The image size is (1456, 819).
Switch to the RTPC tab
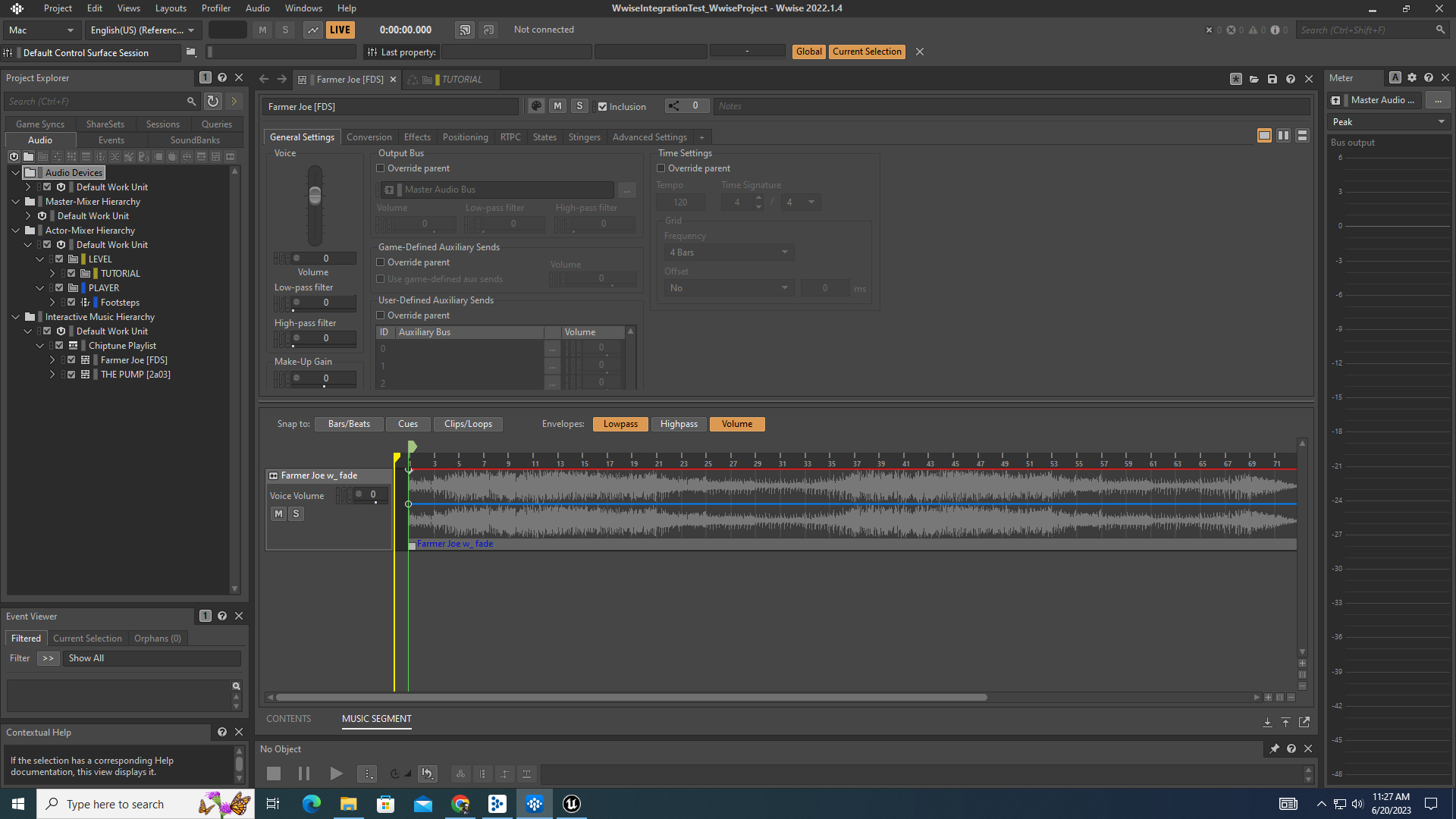pyautogui.click(x=510, y=137)
